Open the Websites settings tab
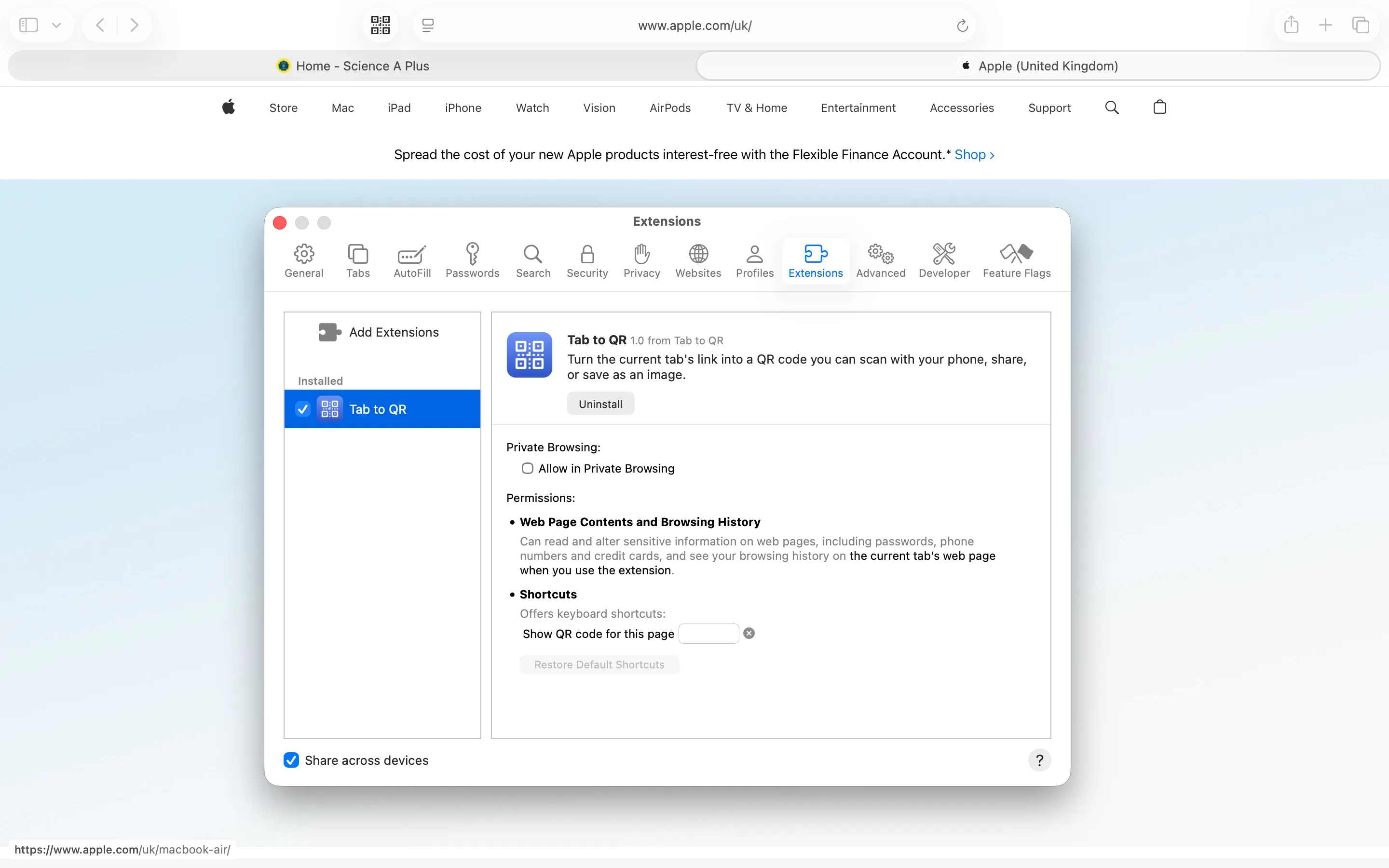 (698, 260)
